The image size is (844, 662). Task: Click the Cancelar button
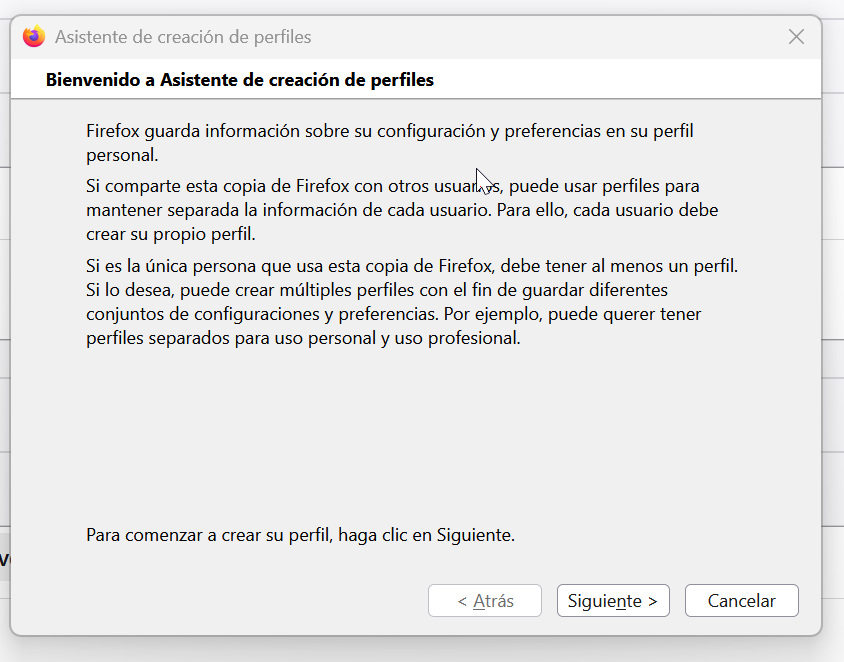click(x=742, y=601)
